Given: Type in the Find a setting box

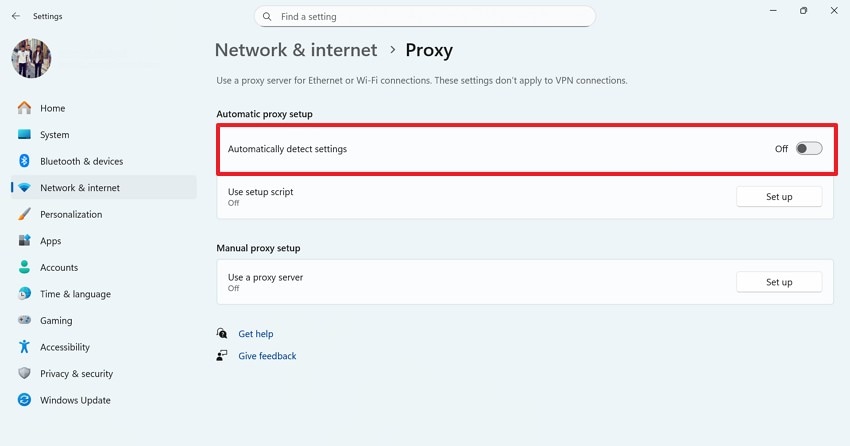Looking at the screenshot, I should coord(430,17).
